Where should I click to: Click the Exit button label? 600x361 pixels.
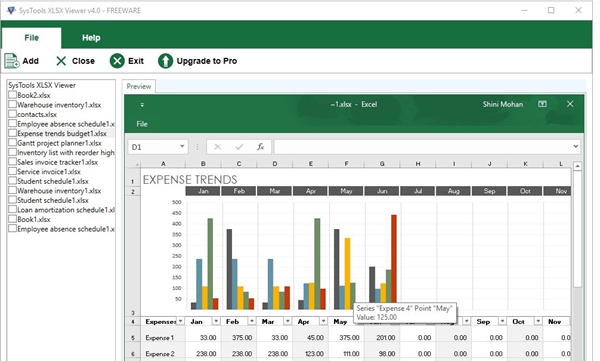[x=136, y=61]
